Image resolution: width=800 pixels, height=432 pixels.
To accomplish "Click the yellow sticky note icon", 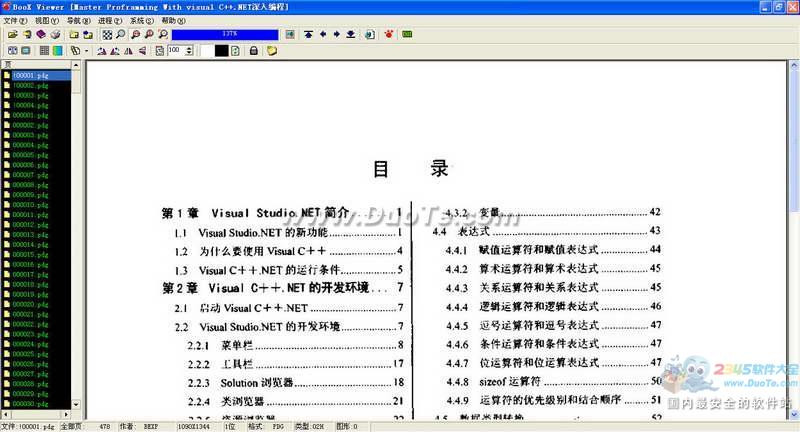I will click(272, 50).
